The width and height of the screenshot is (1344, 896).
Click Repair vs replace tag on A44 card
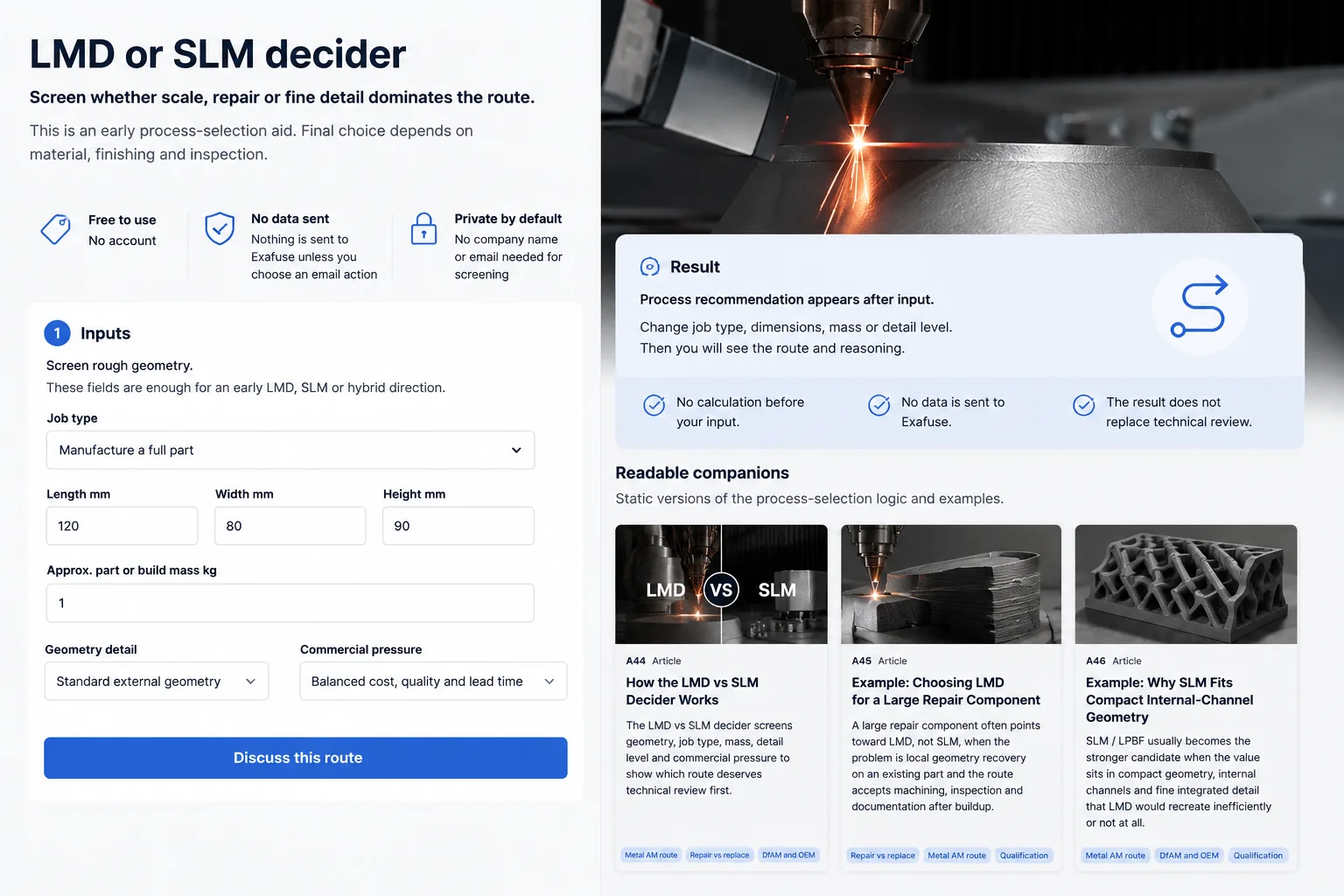(x=719, y=855)
